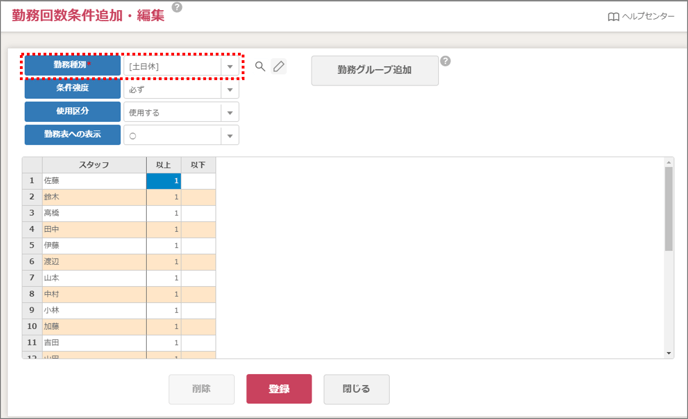Click the table scrollbar up arrow
Viewport: 688px width, 419px height.
(x=669, y=162)
